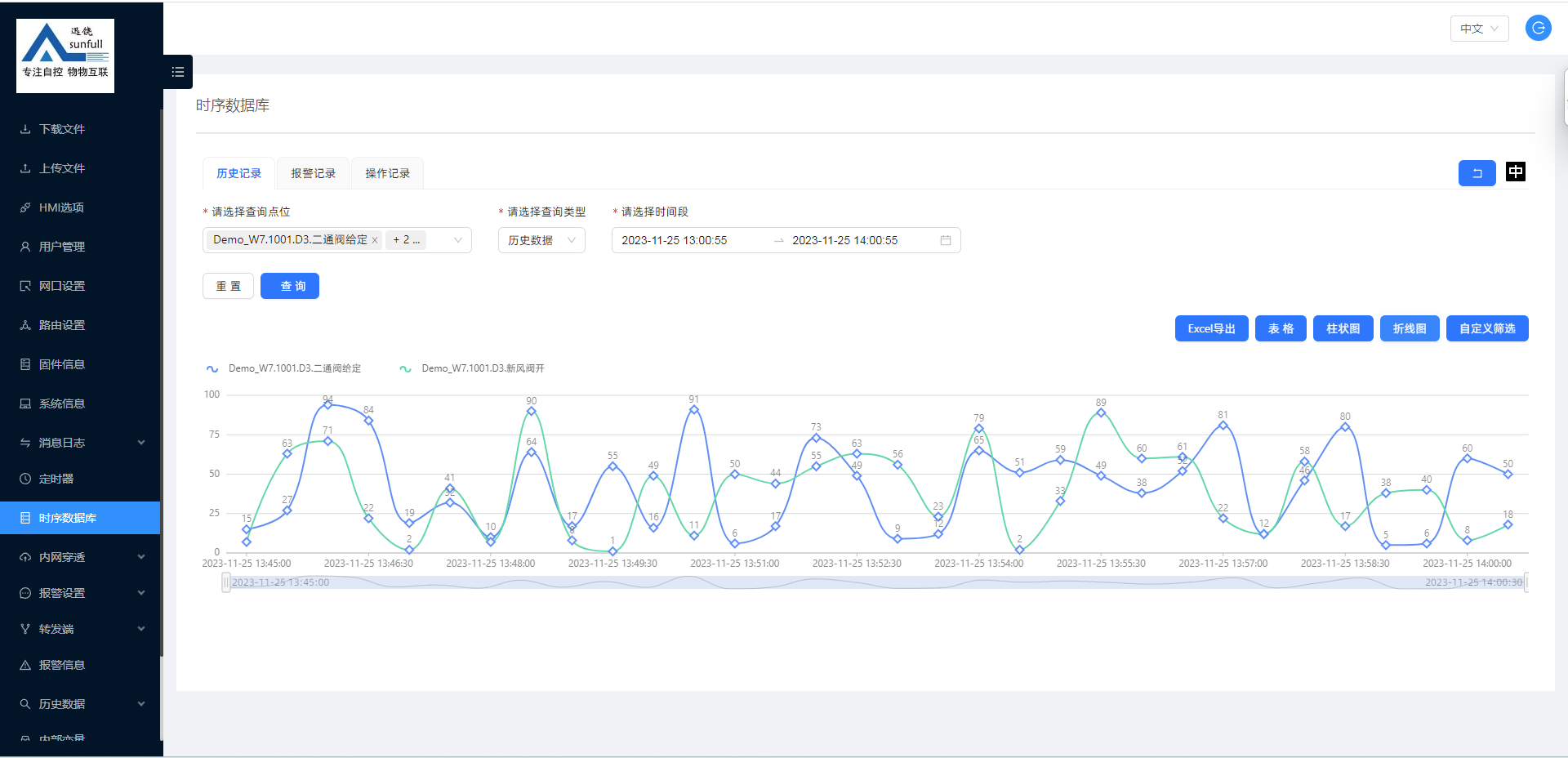Open the 中文 language dropdown
The image size is (1568, 758).
(x=1479, y=29)
